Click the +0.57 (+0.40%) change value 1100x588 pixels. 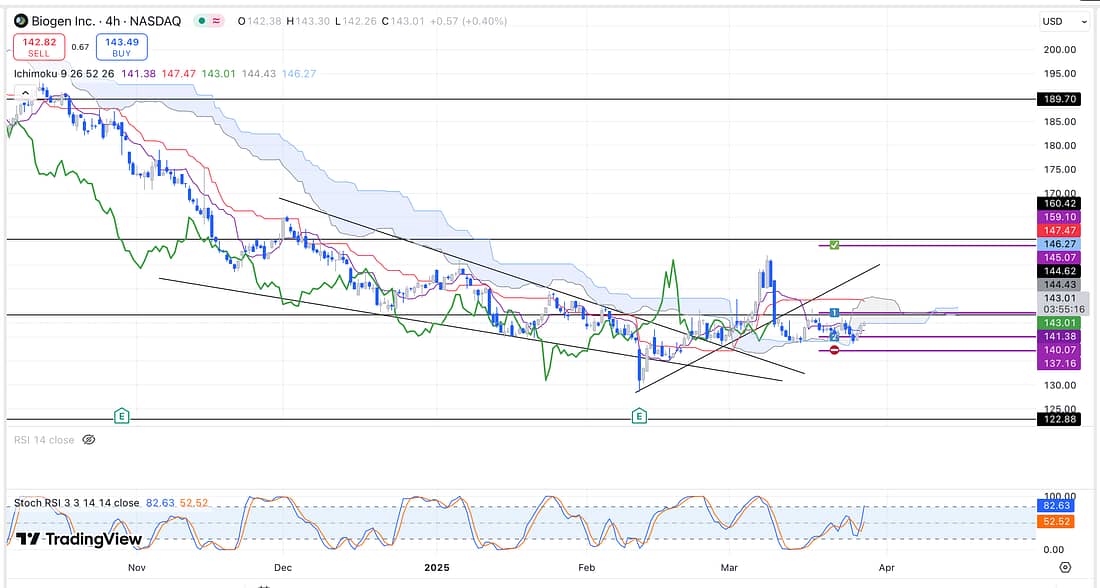pyautogui.click(x=468, y=21)
